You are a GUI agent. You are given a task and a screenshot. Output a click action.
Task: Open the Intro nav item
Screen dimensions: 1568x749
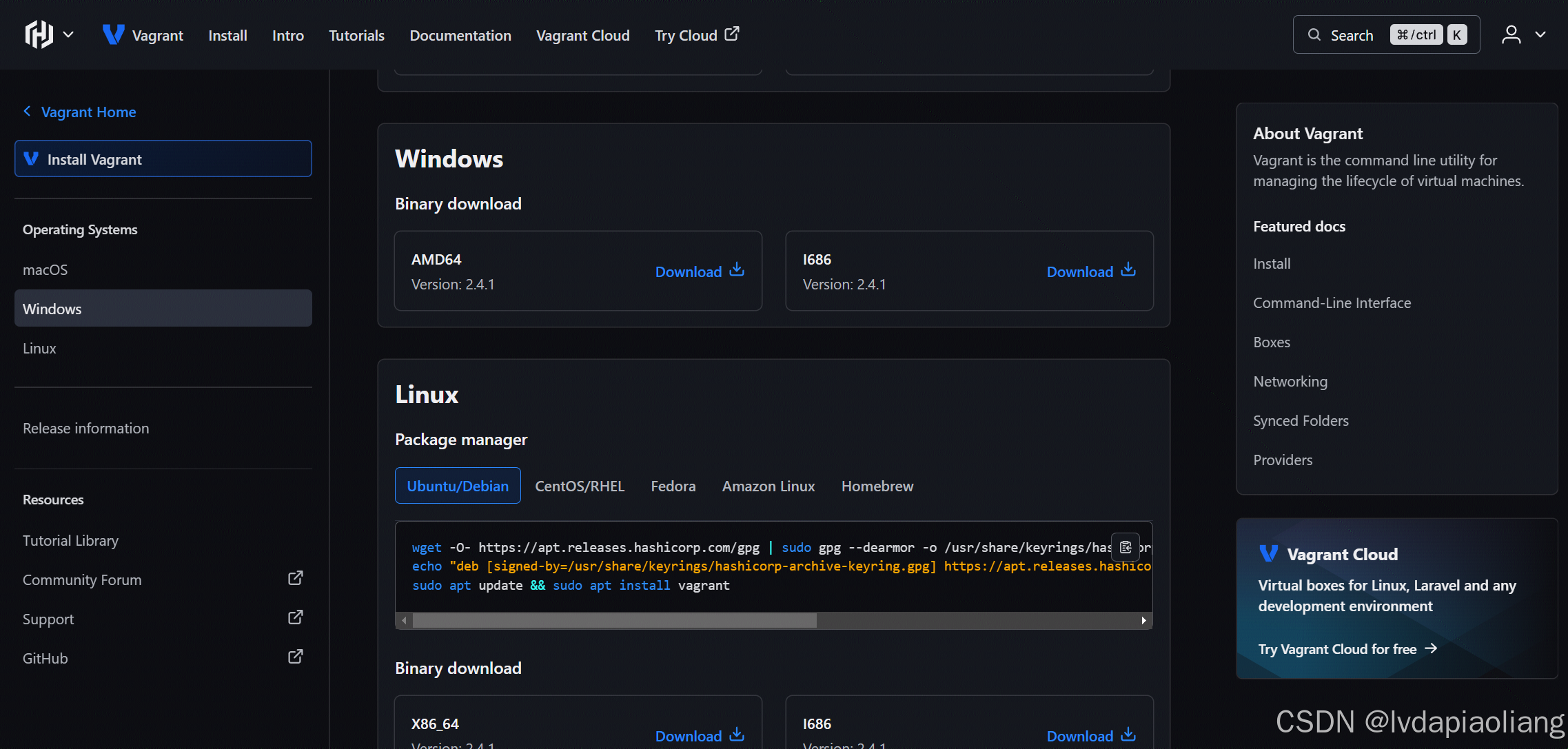coord(288,35)
